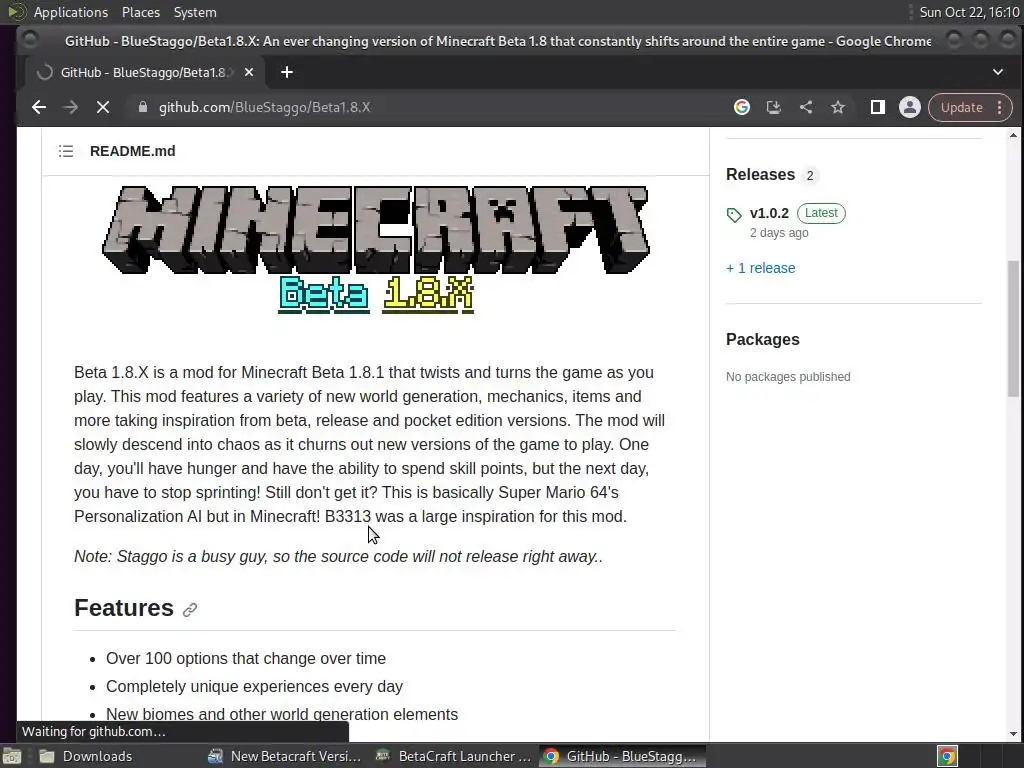Image resolution: width=1024 pixels, height=768 pixels.
Task: Click 'Completely unique experiences every day' bullet
Action: (x=255, y=686)
